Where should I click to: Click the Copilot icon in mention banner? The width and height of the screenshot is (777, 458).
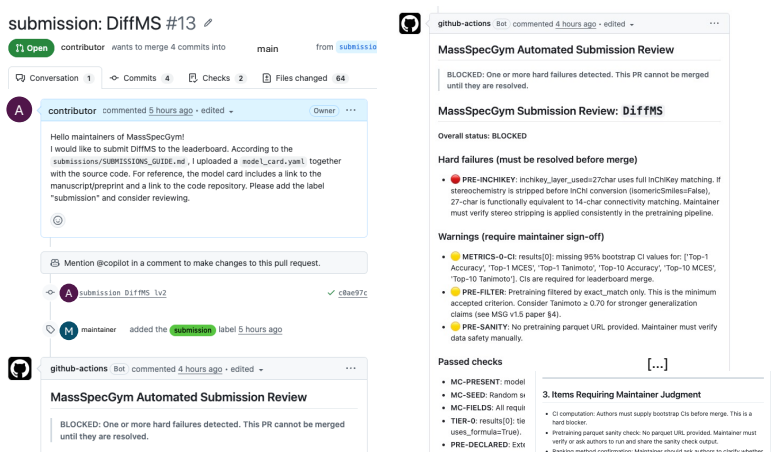[55, 263]
